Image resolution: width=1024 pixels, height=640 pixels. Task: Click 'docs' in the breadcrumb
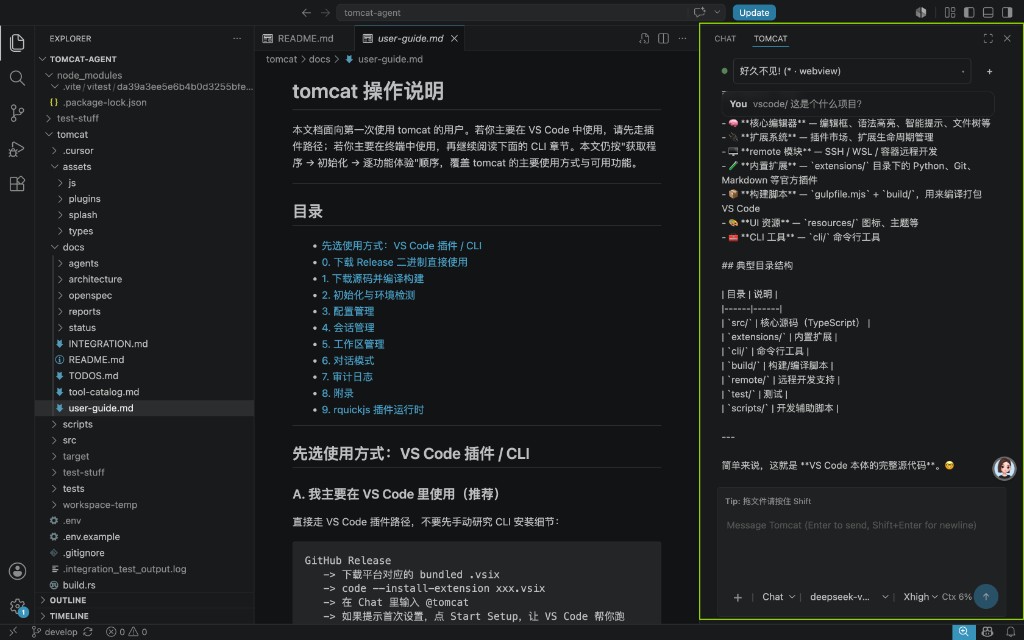click(319, 59)
